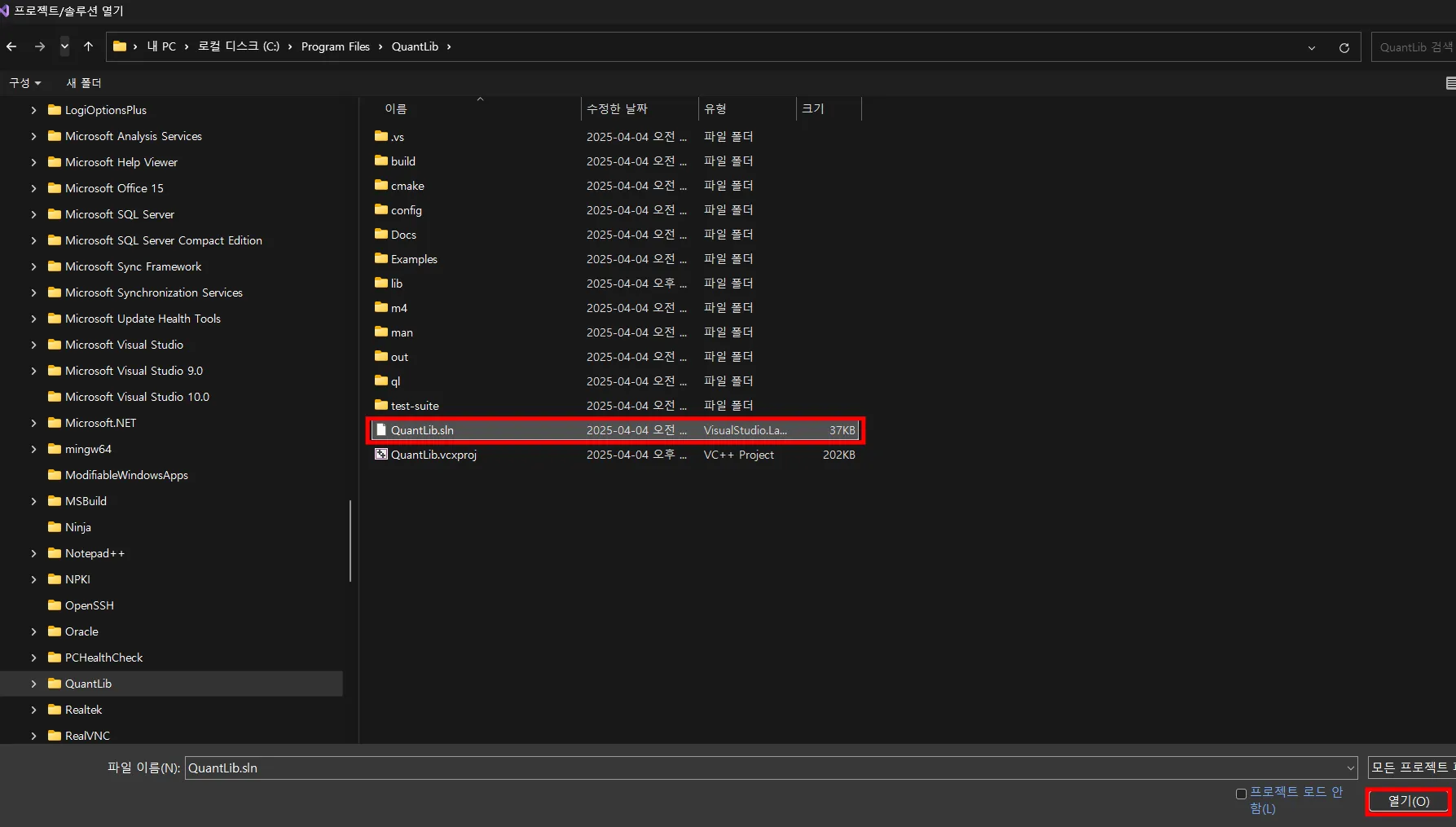The width and height of the screenshot is (1456, 827).
Task: Select QuantLib.sln solution file icon
Action: coord(381,429)
